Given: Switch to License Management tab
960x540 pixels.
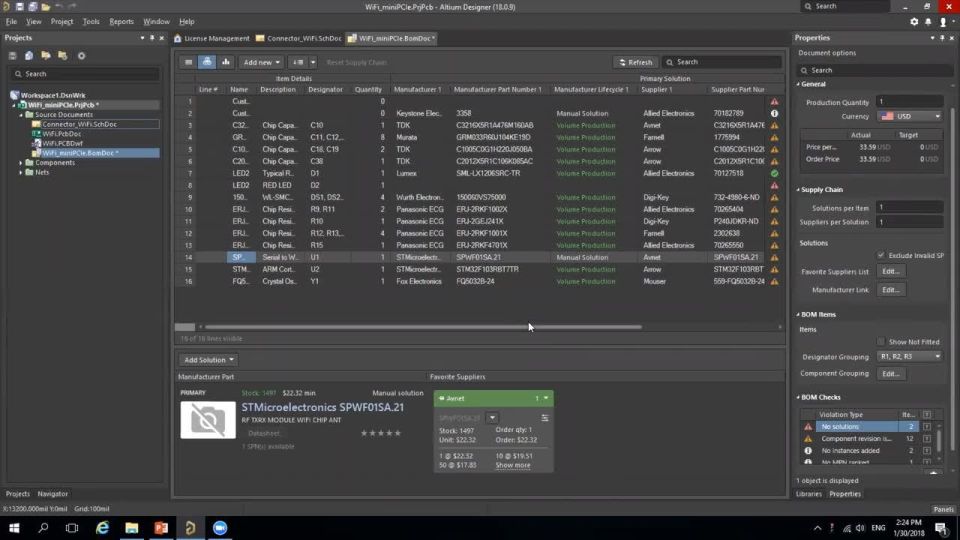Looking at the screenshot, I should [212, 38].
